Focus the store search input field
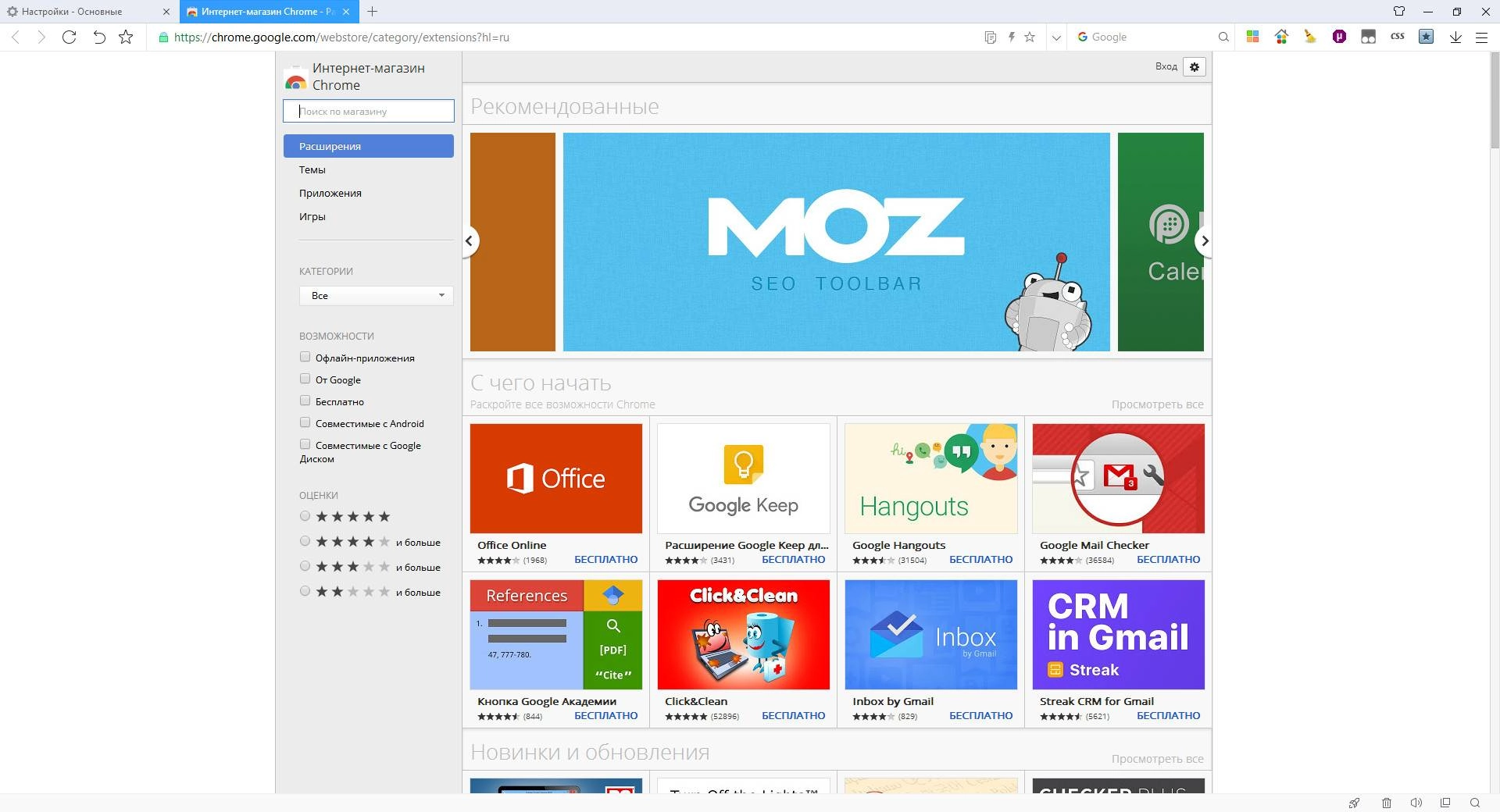This screenshot has height=812, width=1500. click(369, 111)
